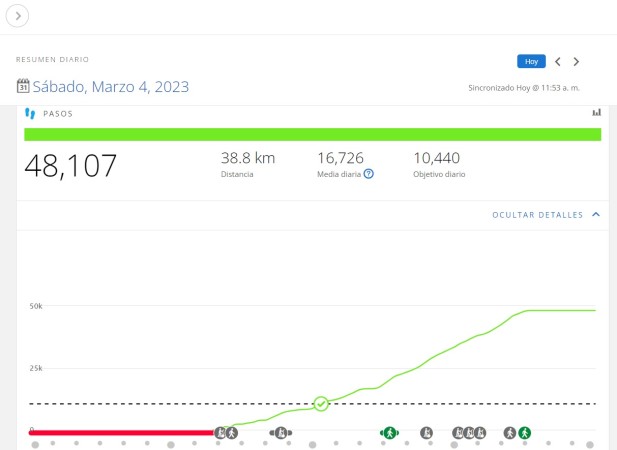This screenshot has height=450, width=617.
Task: Click the Sincronizado Hoy 11:53 a. m. text
Action: [x=524, y=88]
